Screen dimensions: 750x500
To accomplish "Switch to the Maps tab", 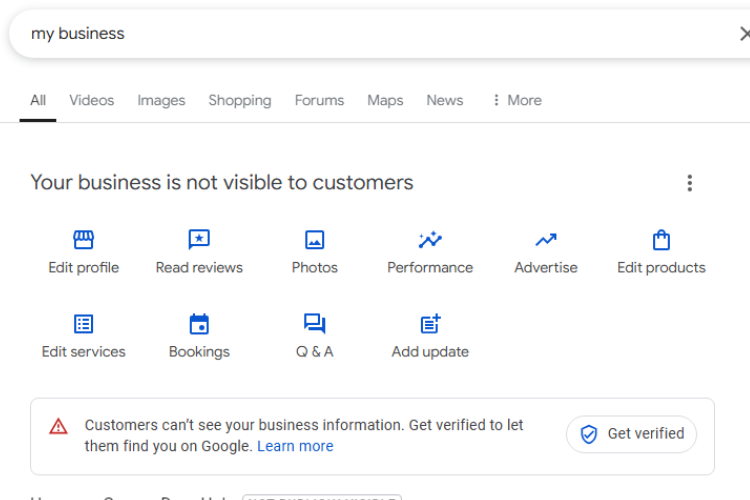I will (385, 100).
